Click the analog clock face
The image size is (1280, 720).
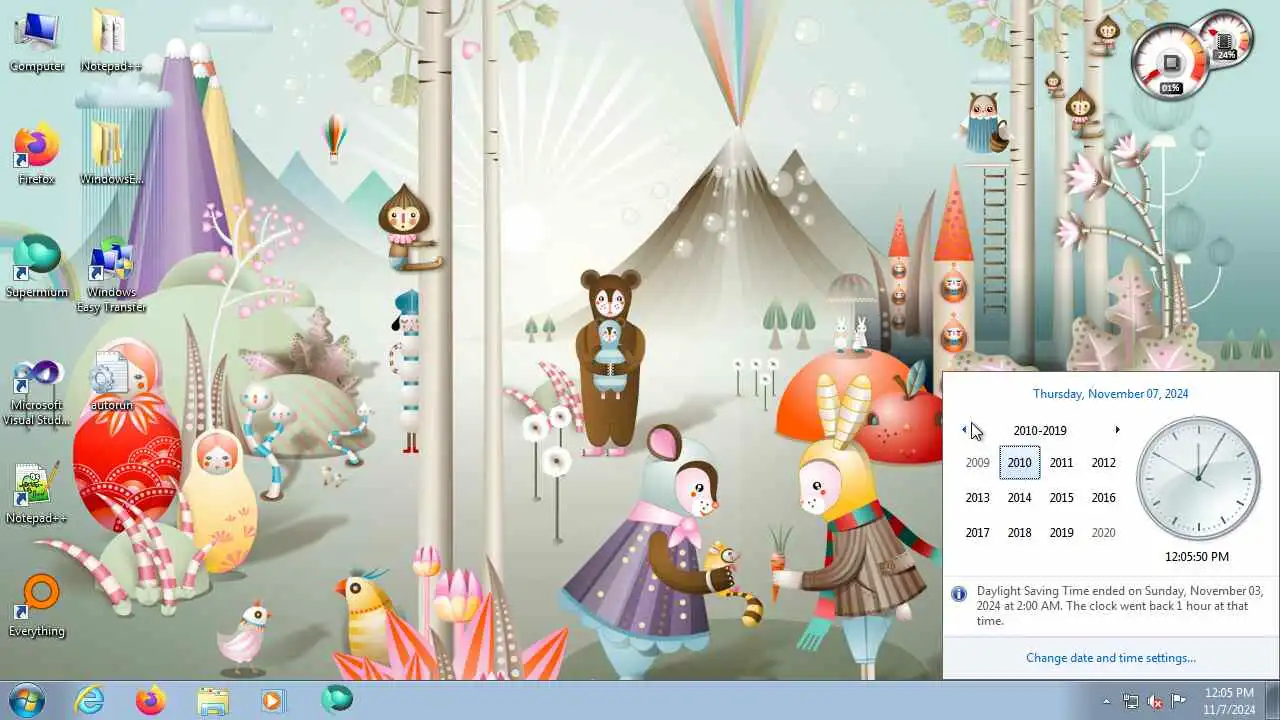point(1197,478)
